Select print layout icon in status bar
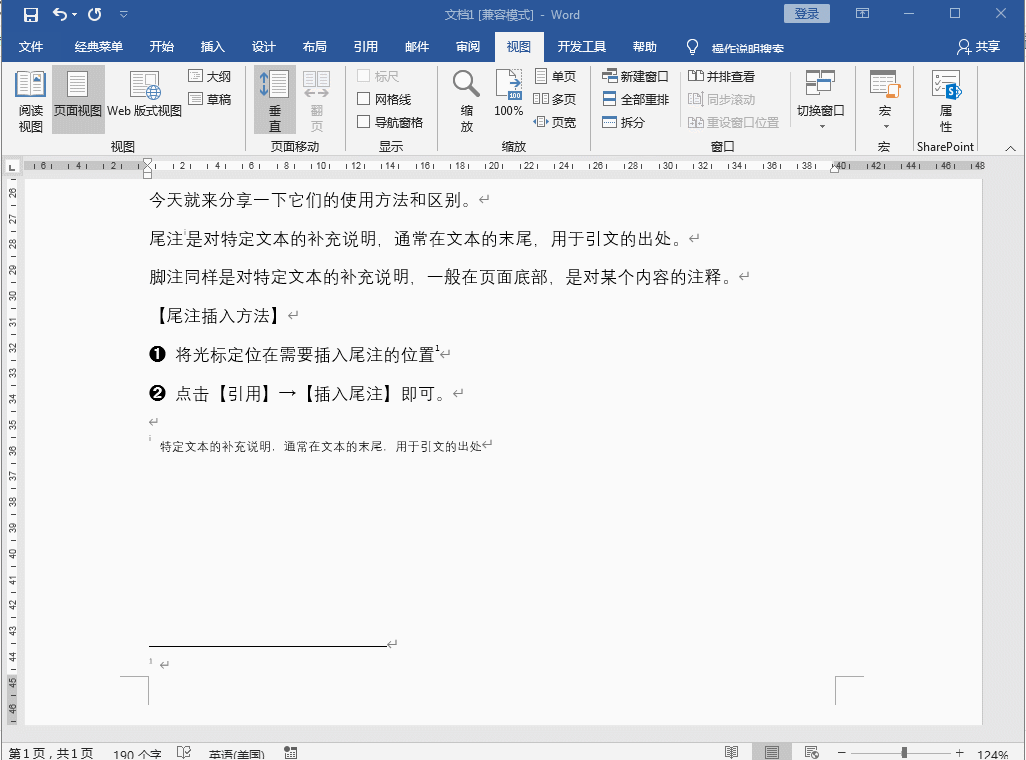 coord(772,752)
